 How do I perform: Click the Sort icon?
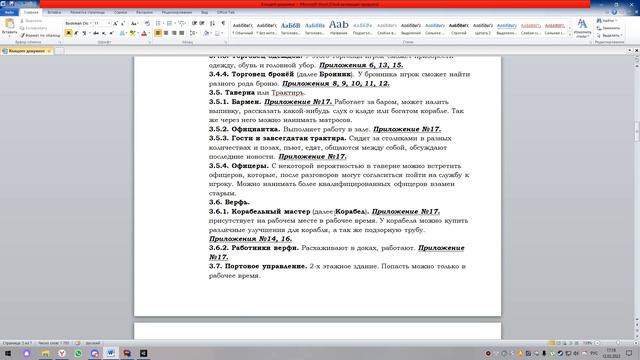click(x=212, y=24)
